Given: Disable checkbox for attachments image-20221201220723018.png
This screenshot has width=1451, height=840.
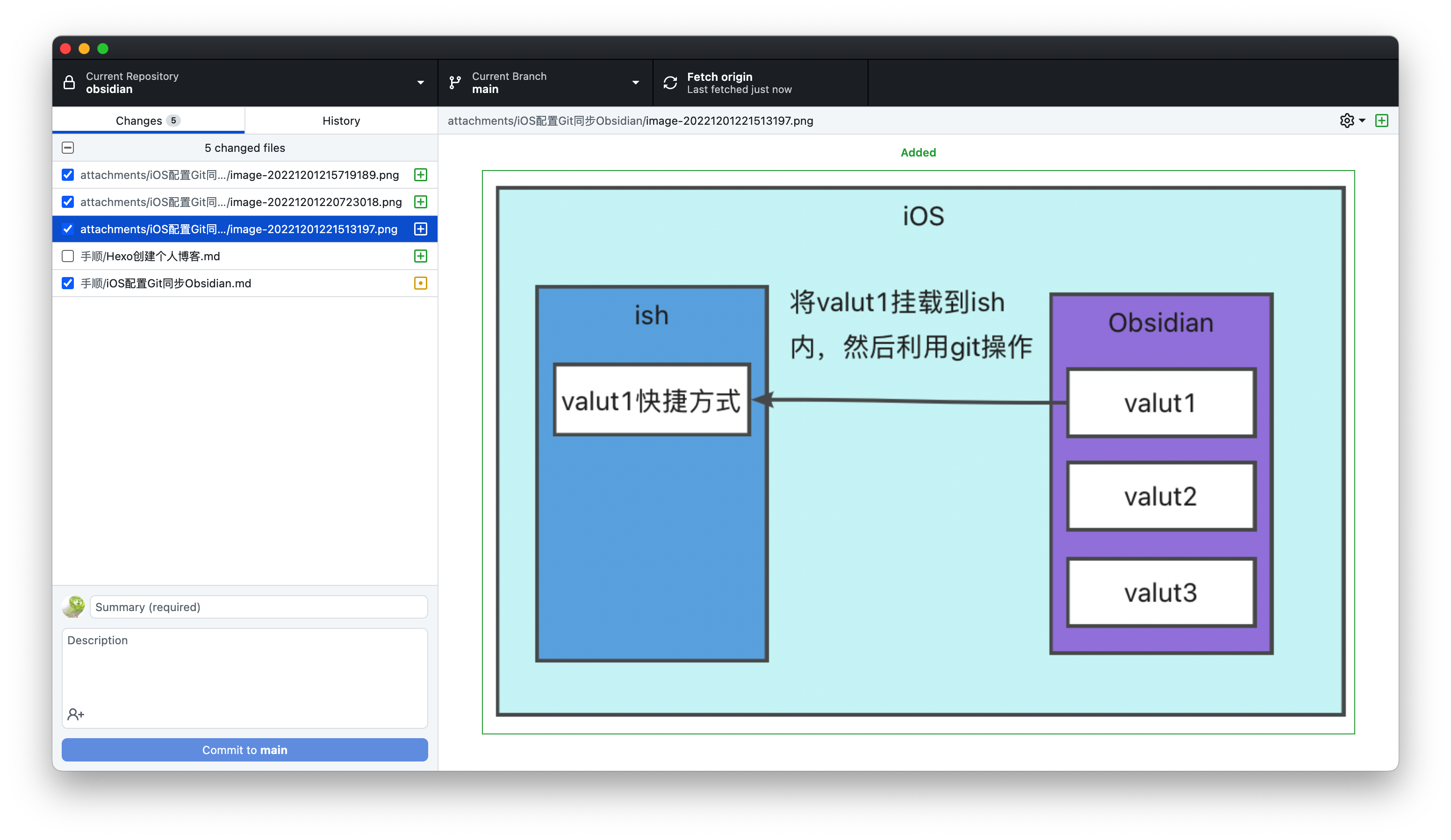Looking at the screenshot, I should pos(68,201).
